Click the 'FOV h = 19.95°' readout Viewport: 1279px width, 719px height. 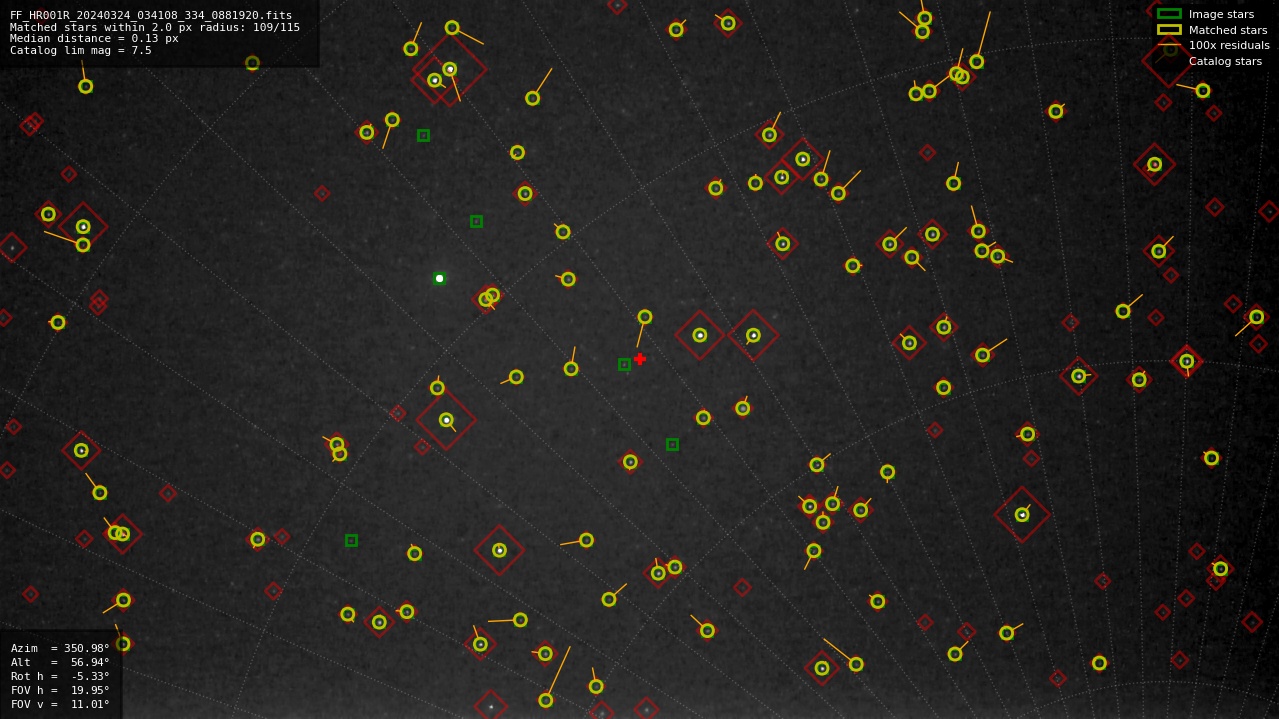(60, 690)
